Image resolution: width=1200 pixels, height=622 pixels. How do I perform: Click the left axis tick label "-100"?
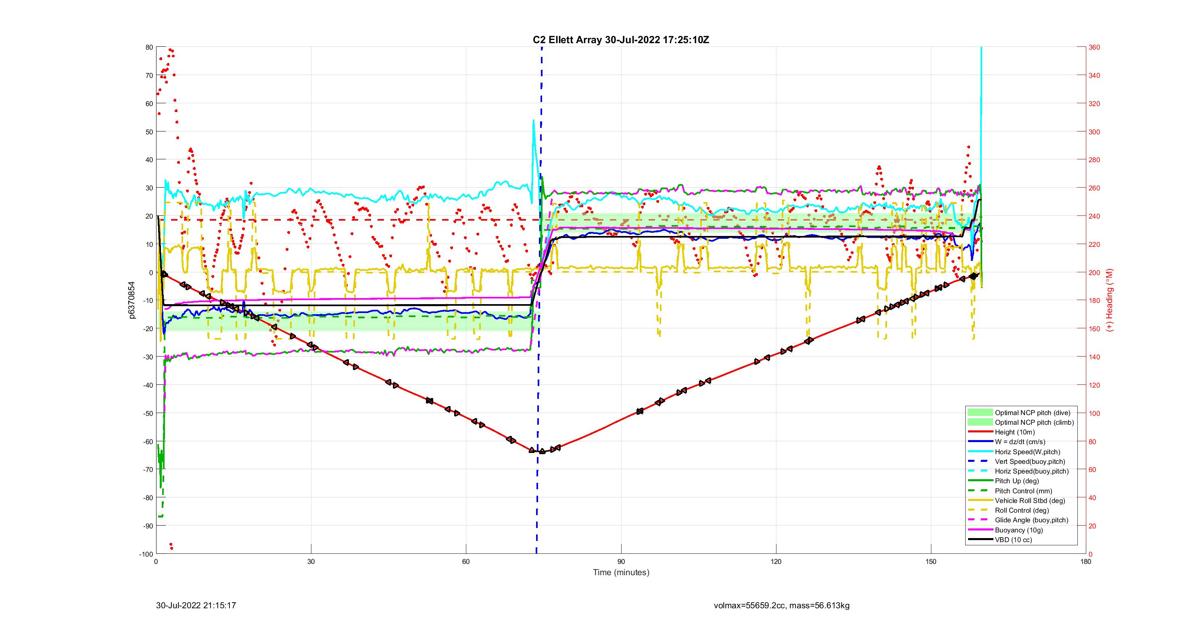[x=144, y=554]
